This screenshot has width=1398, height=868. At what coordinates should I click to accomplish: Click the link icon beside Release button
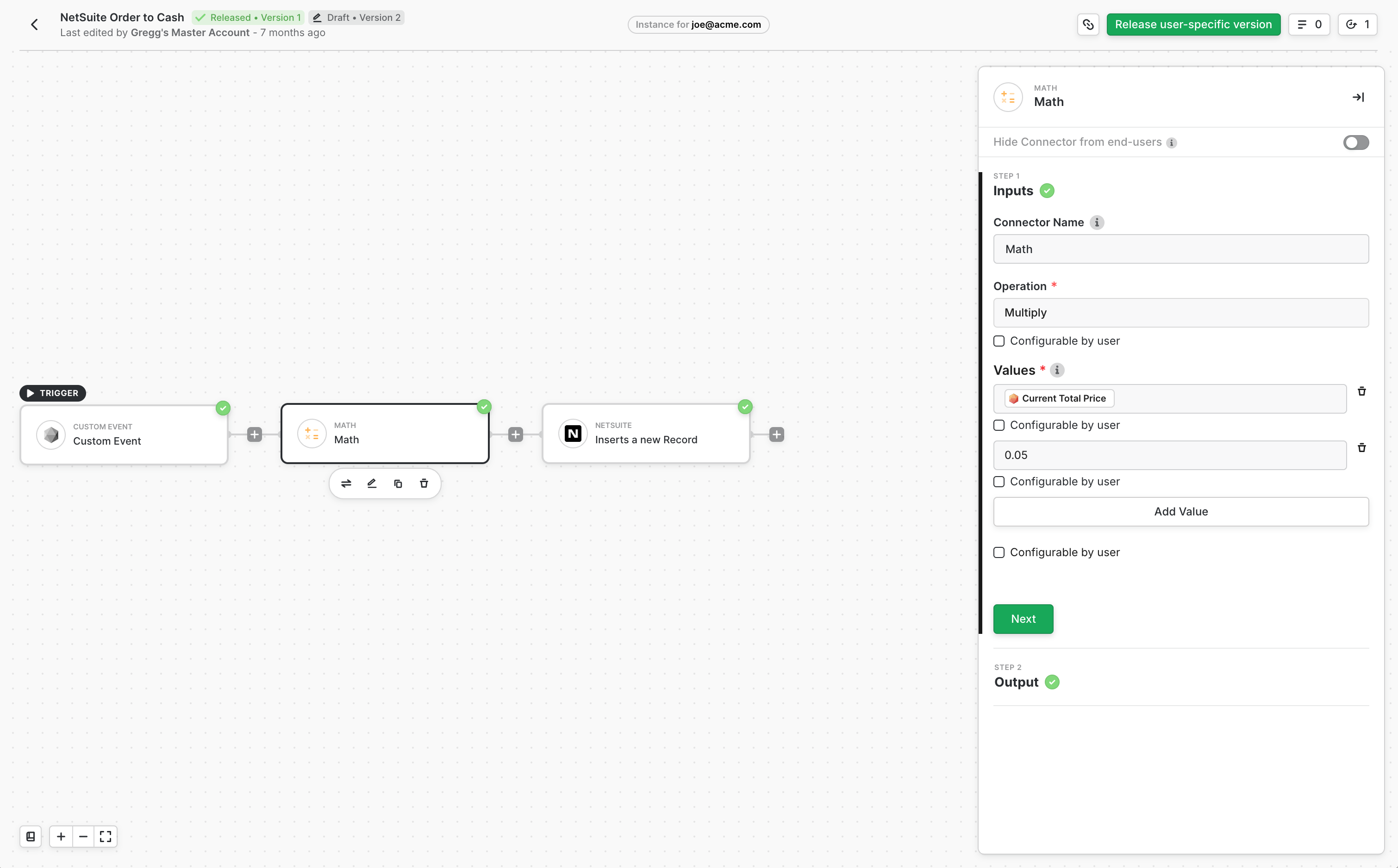tap(1088, 25)
